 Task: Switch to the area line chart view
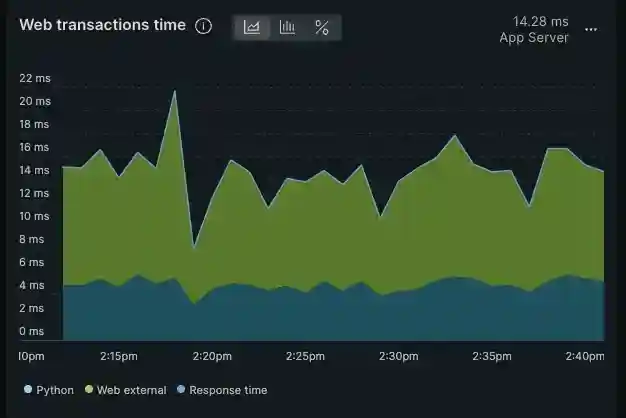[x=252, y=27]
